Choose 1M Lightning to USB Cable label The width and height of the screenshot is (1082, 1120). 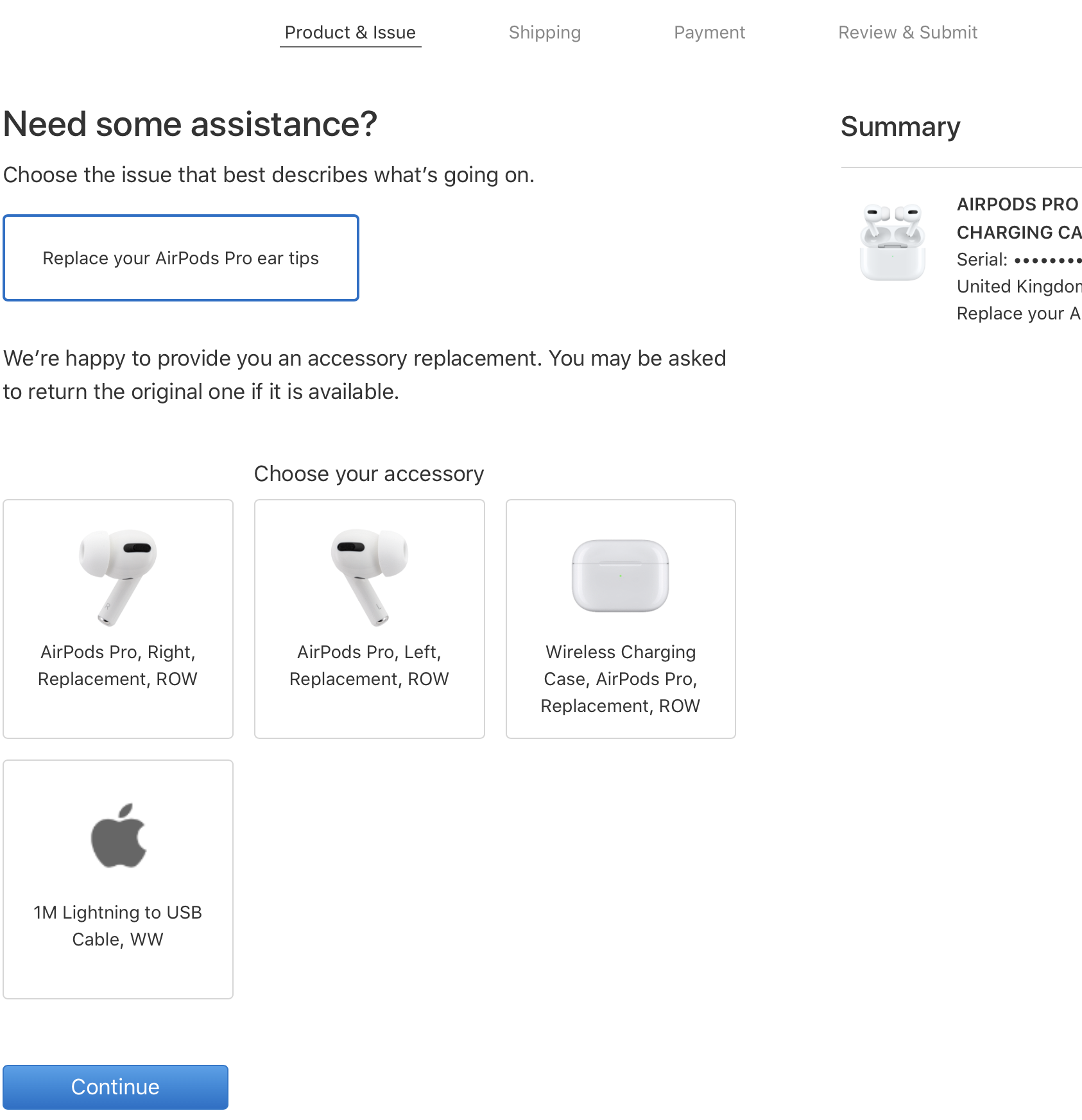click(118, 926)
